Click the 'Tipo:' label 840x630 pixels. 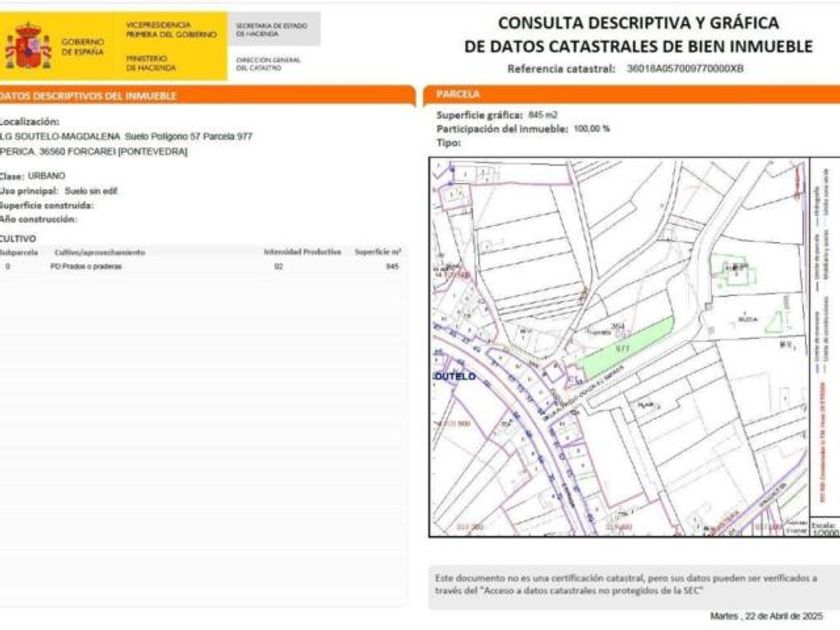point(448,143)
